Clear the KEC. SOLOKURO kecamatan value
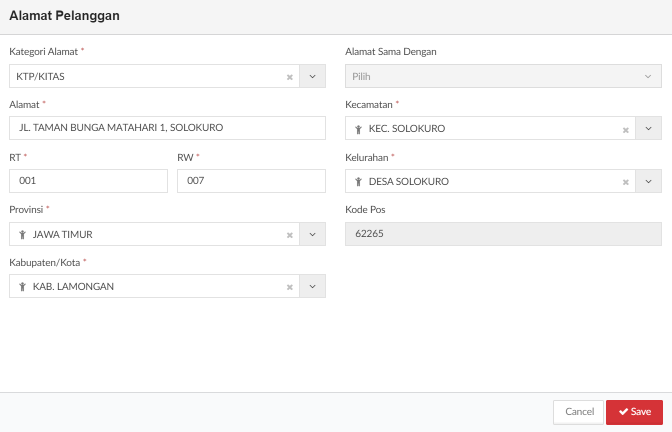The width and height of the screenshot is (672, 432). click(x=626, y=130)
